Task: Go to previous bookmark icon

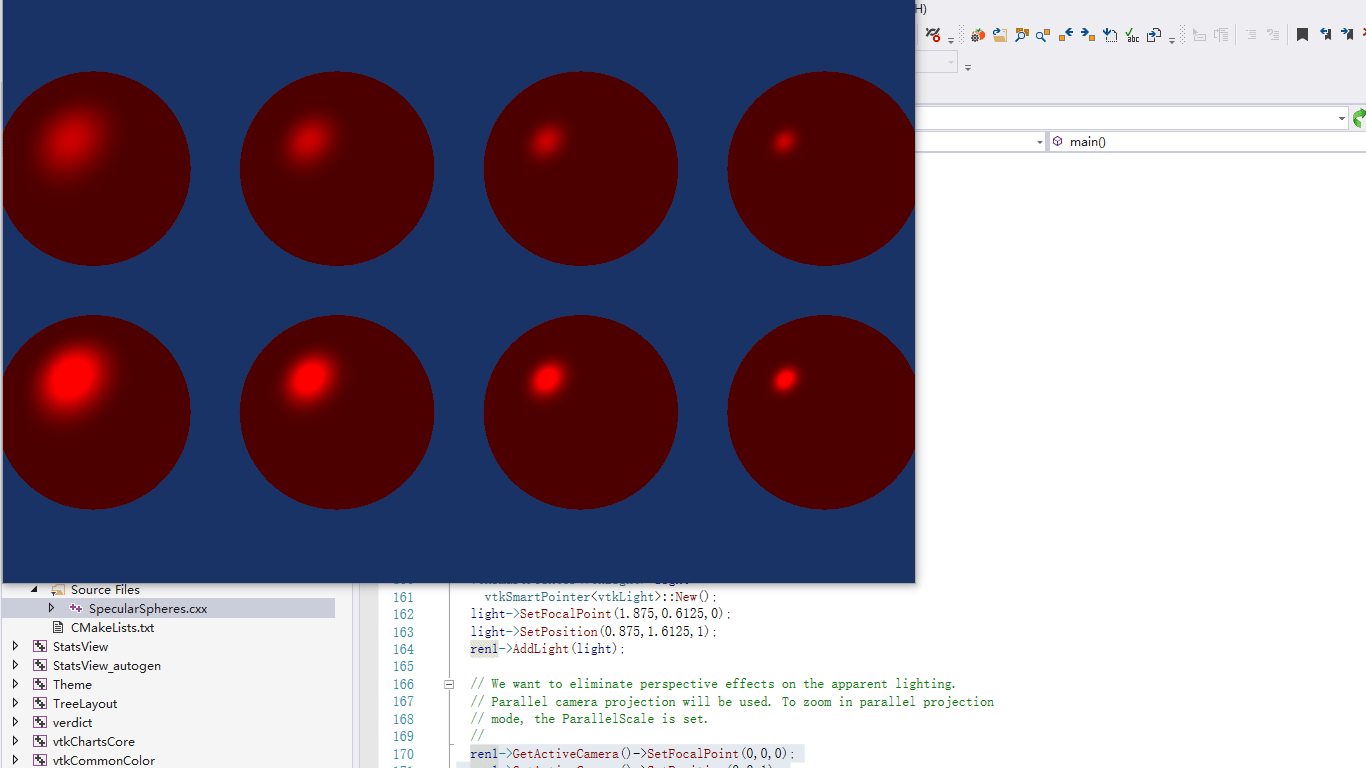Action: 1325,34
